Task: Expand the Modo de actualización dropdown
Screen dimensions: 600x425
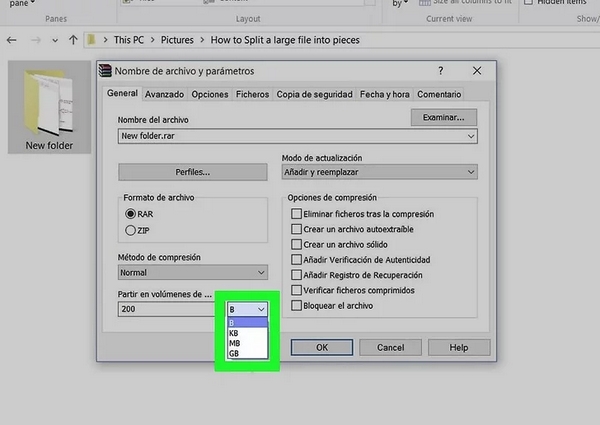Action: pos(380,172)
